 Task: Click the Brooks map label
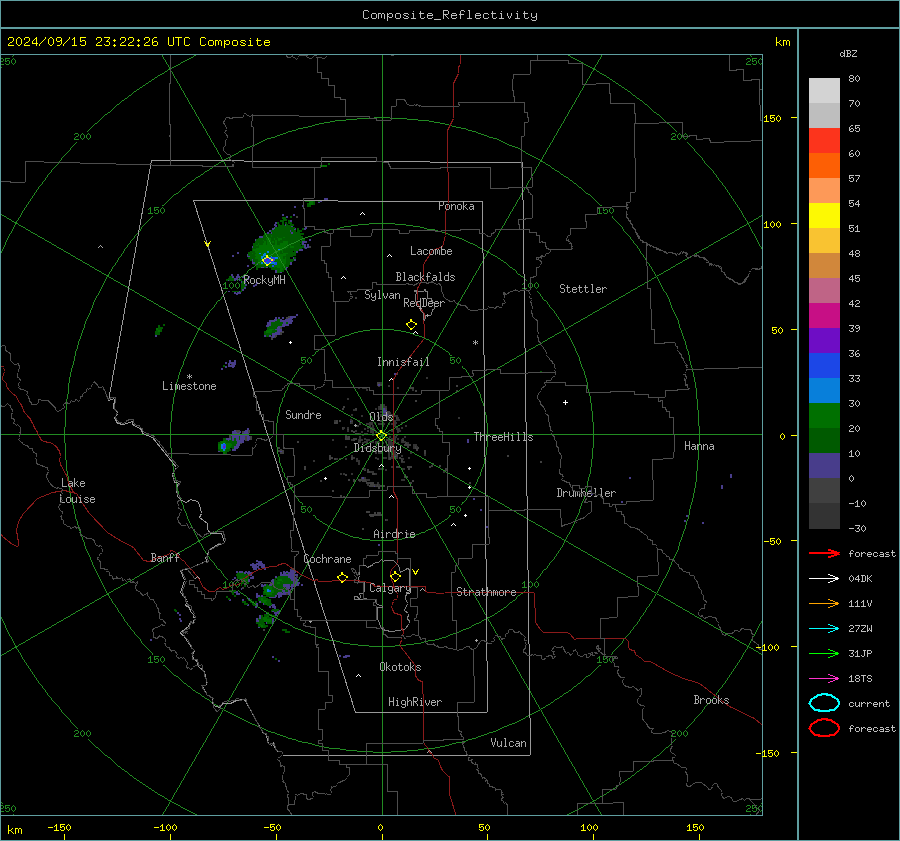711,700
